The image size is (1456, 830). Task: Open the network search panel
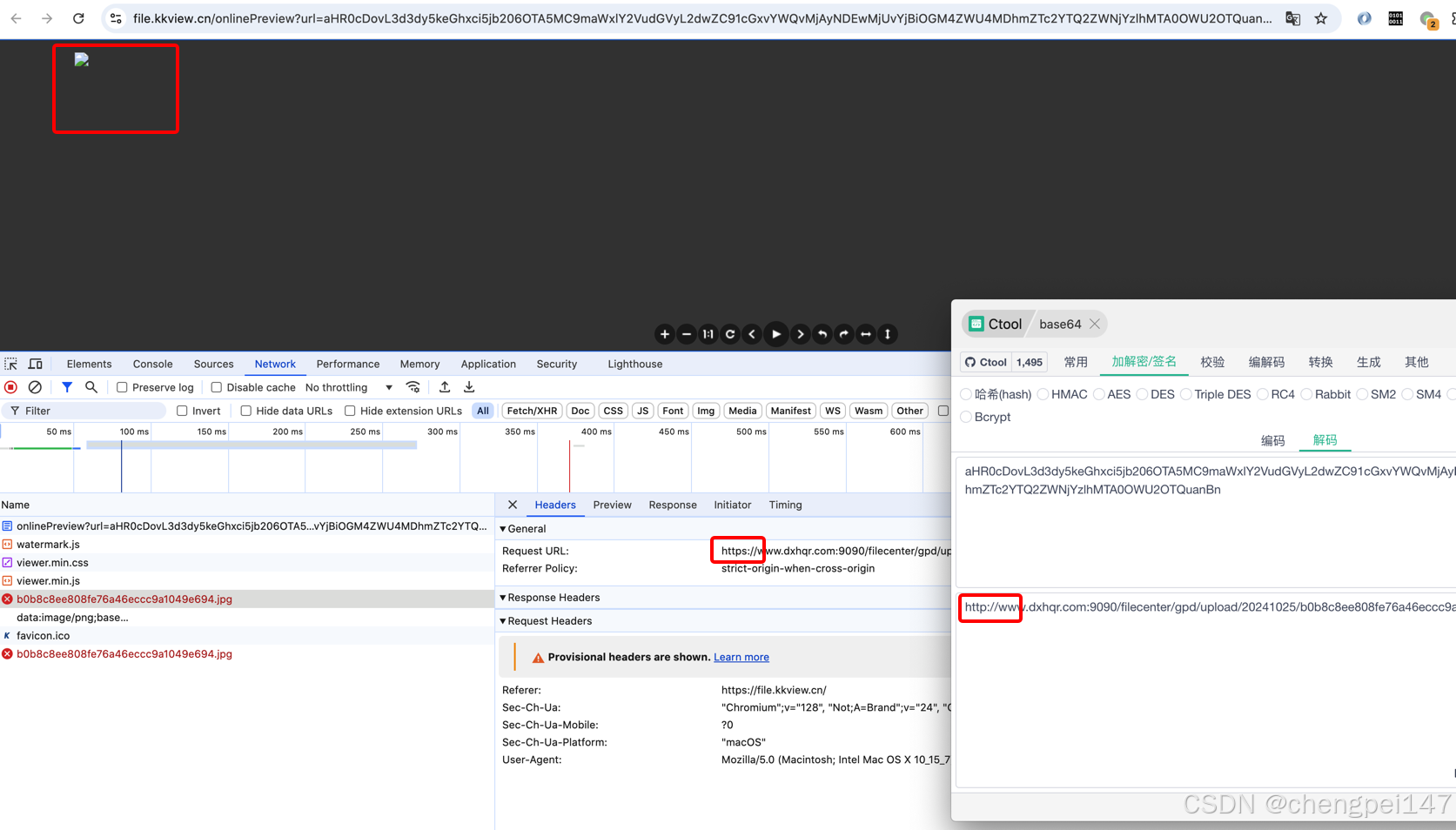91,387
